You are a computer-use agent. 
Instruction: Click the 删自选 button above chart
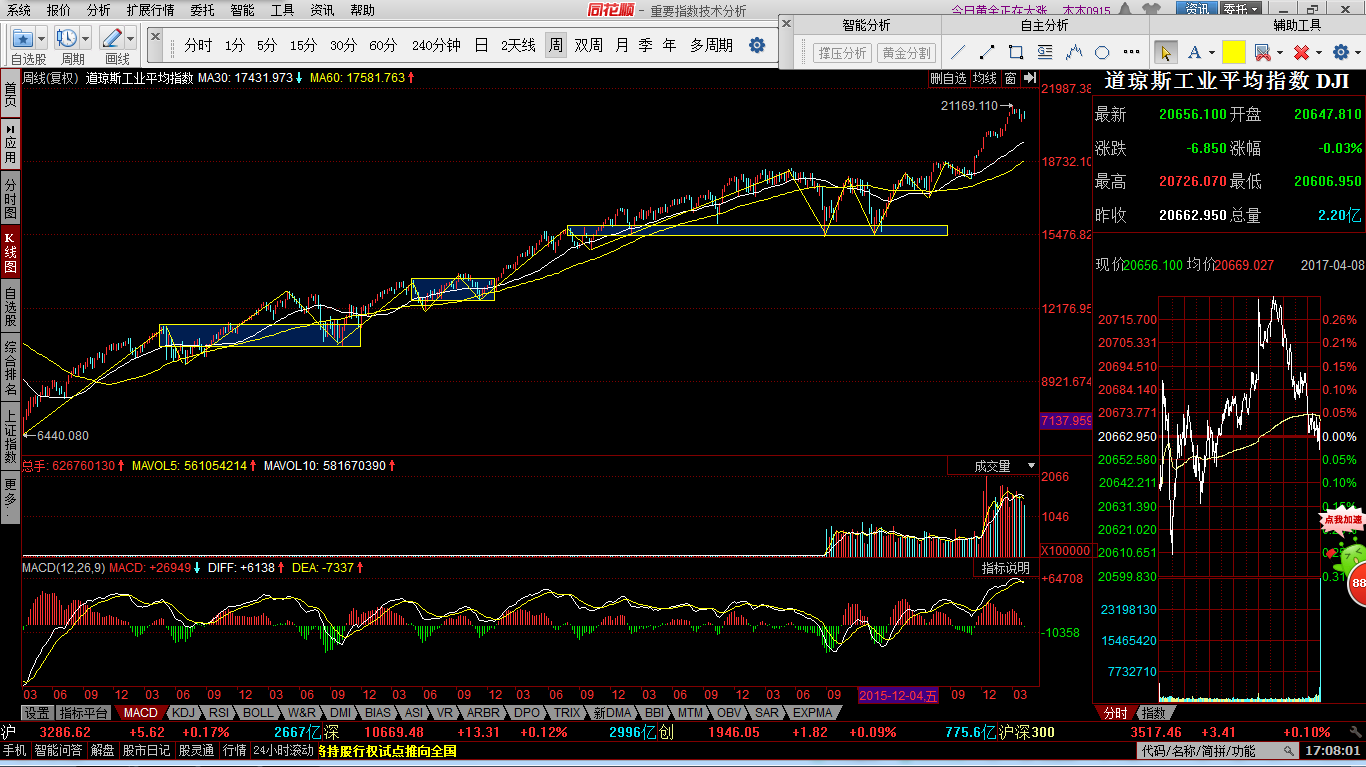948,78
